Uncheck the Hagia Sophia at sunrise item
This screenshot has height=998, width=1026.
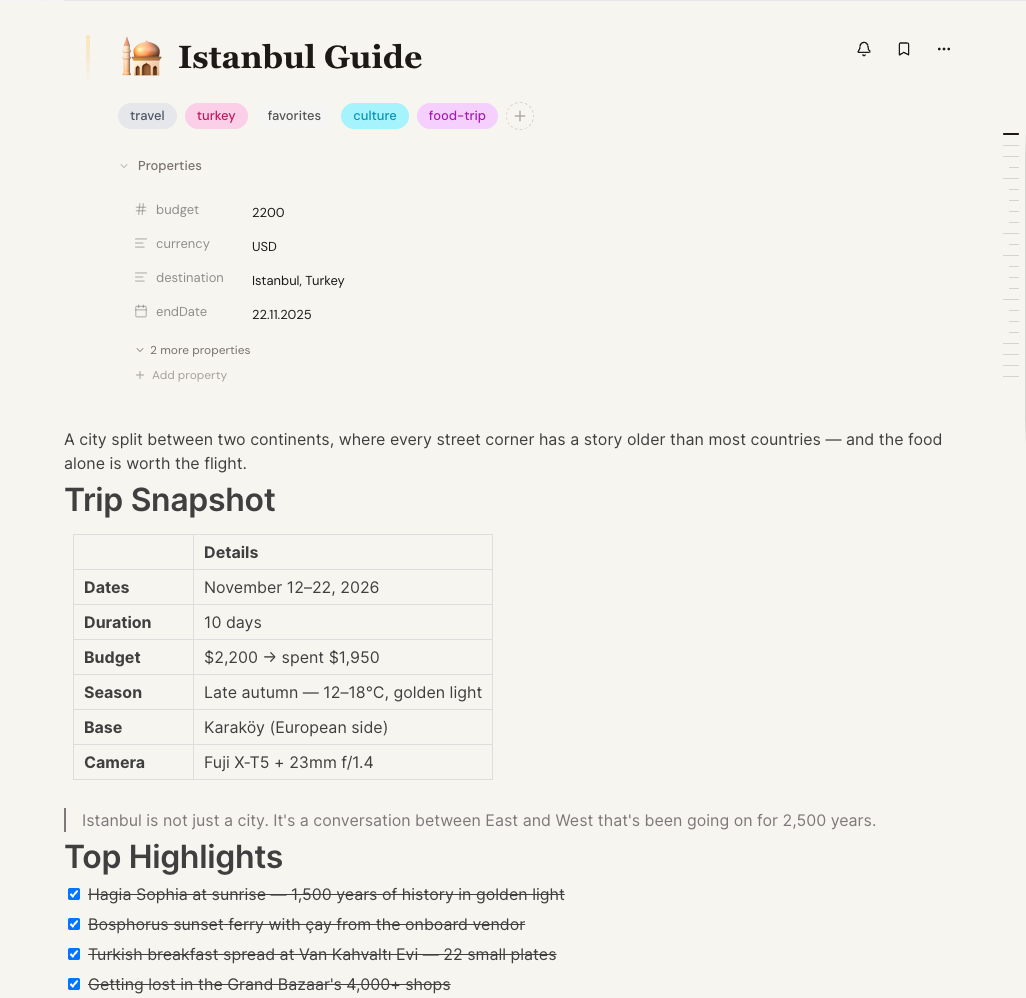(x=74, y=893)
